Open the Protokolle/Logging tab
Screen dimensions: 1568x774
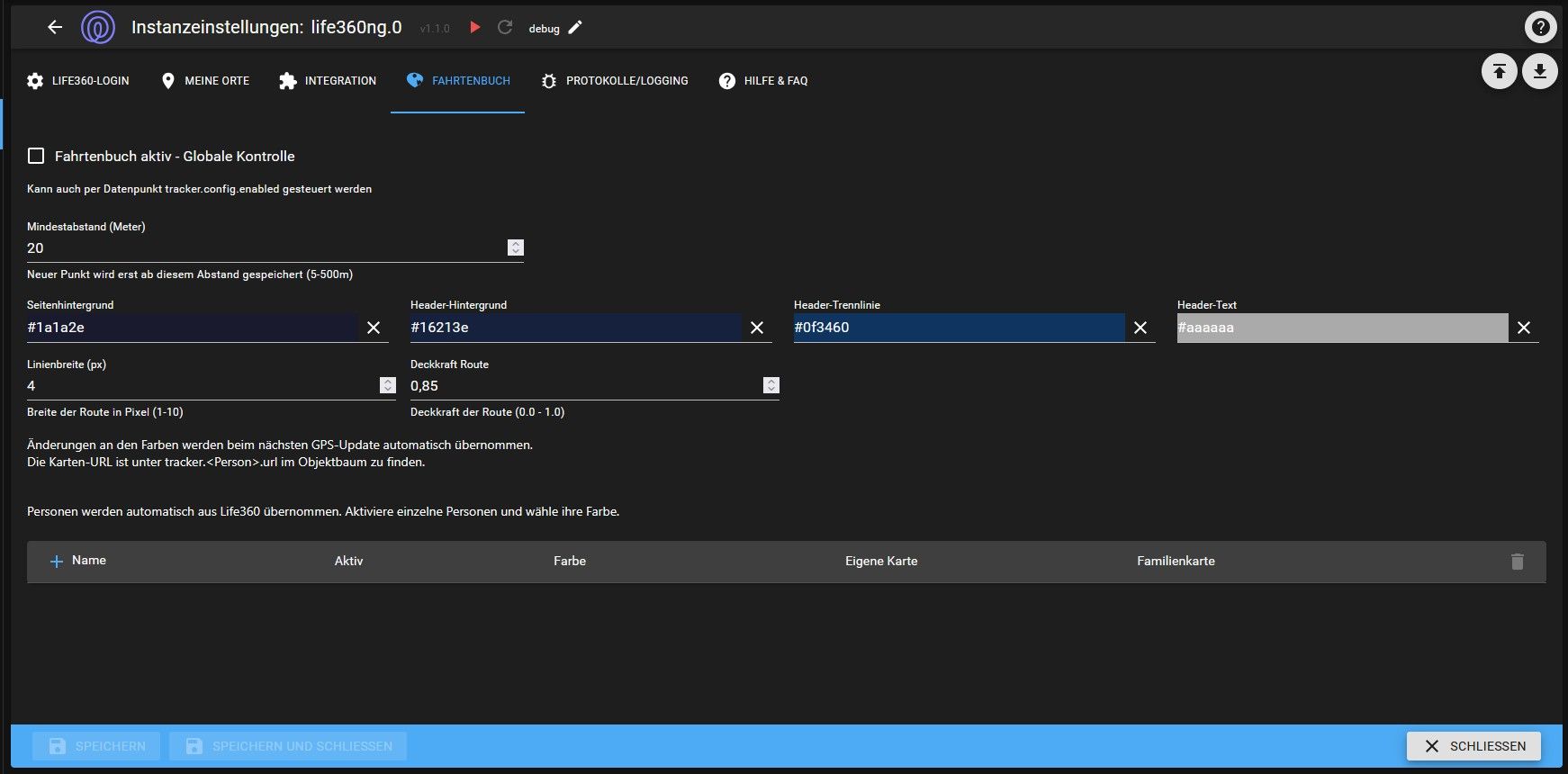pos(615,81)
